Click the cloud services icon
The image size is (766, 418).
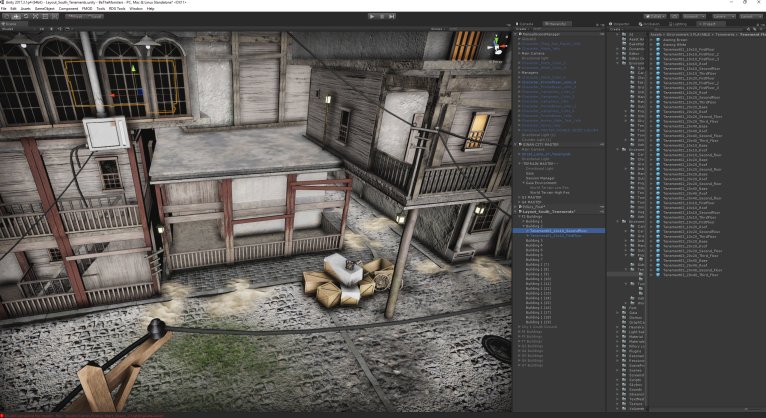(x=674, y=16)
